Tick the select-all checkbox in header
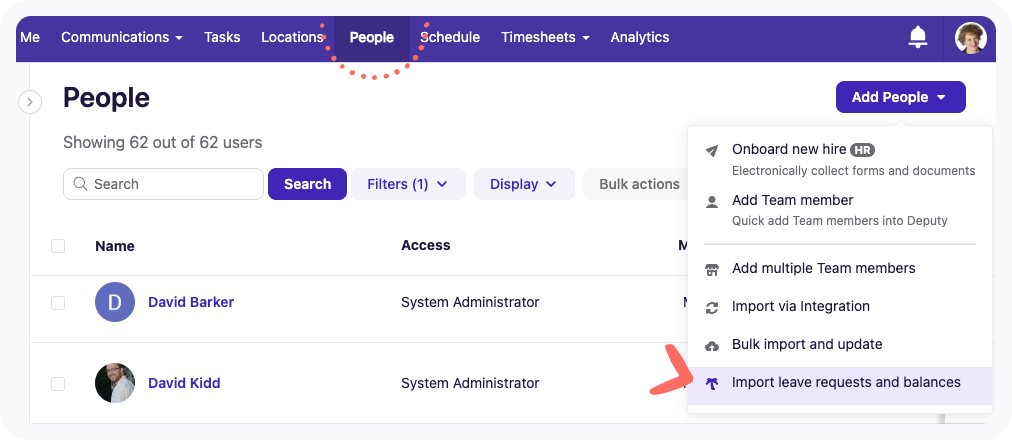 pos(58,246)
